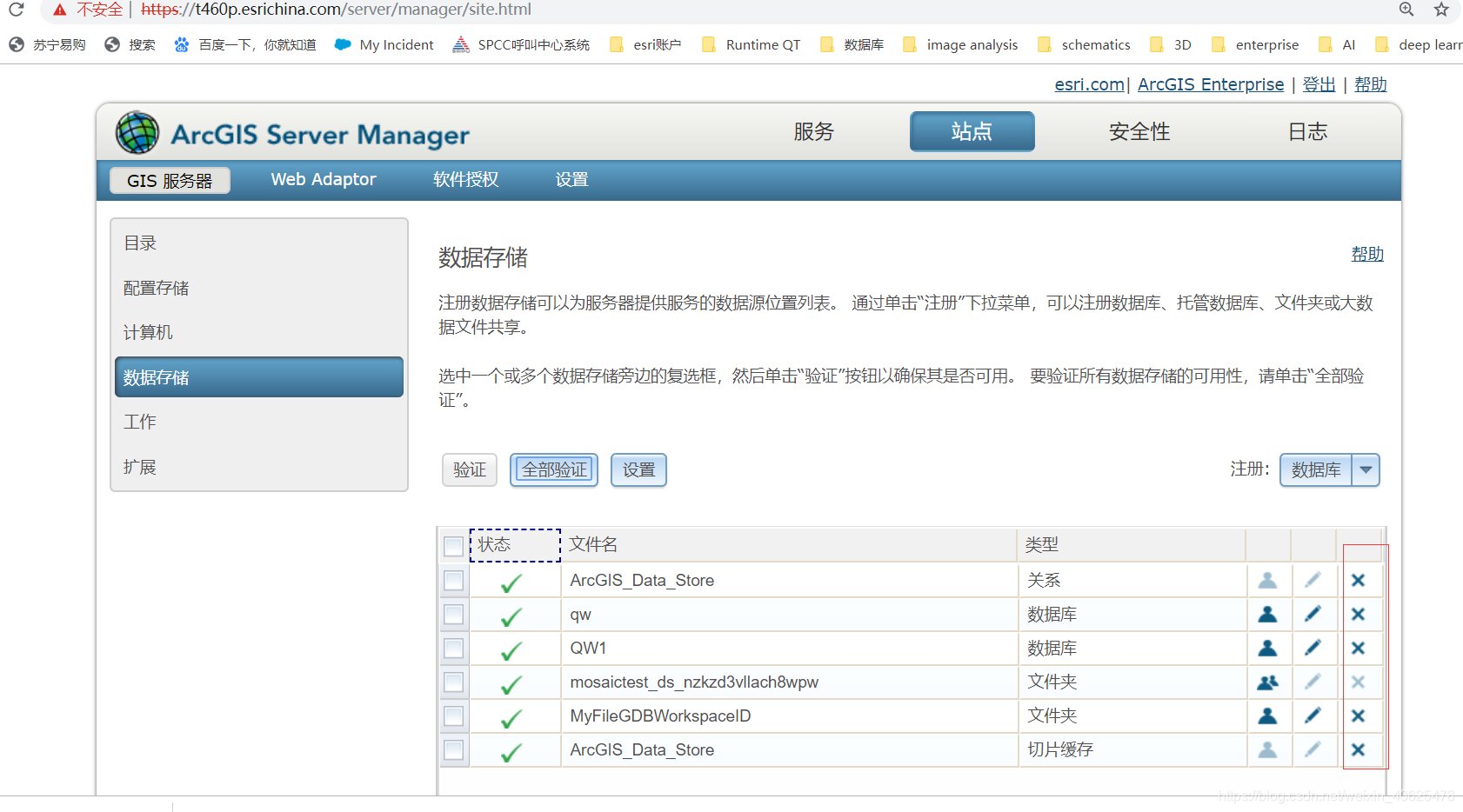The image size is (1463, 812).
Task: Select all data stores via header checkbox
Action: [452, 545]
